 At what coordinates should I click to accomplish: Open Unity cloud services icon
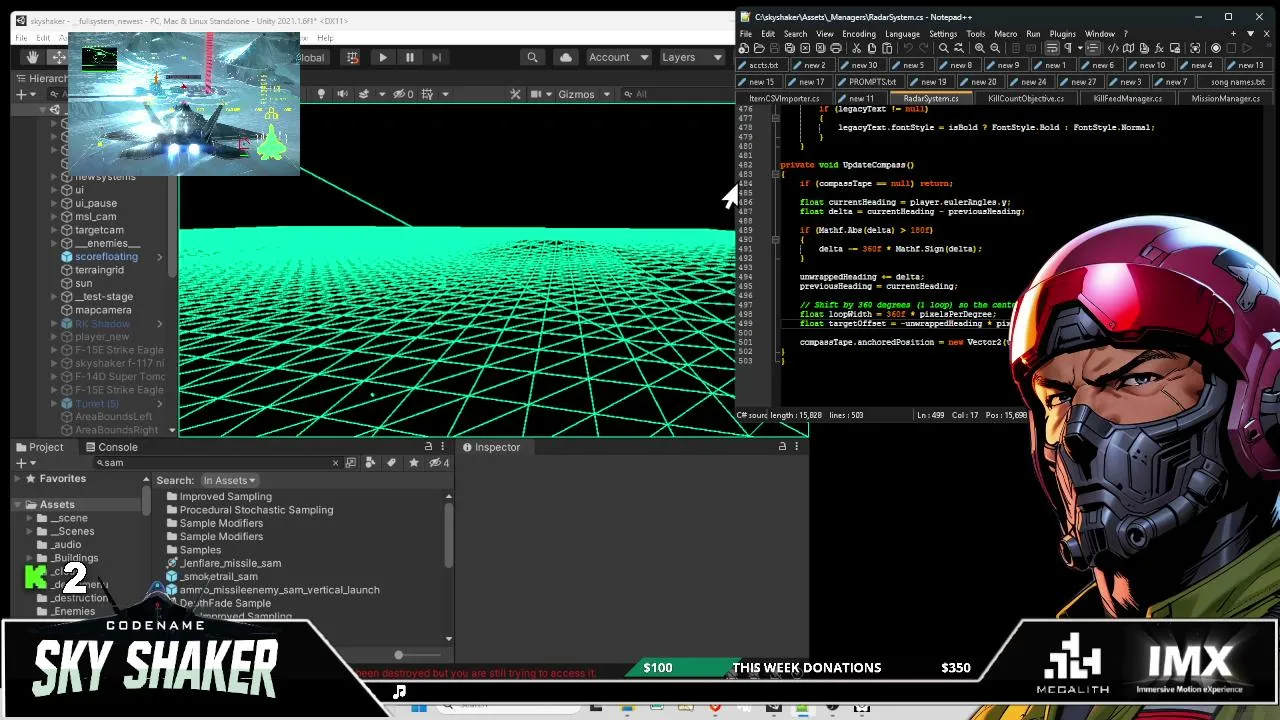coord(566,57)
